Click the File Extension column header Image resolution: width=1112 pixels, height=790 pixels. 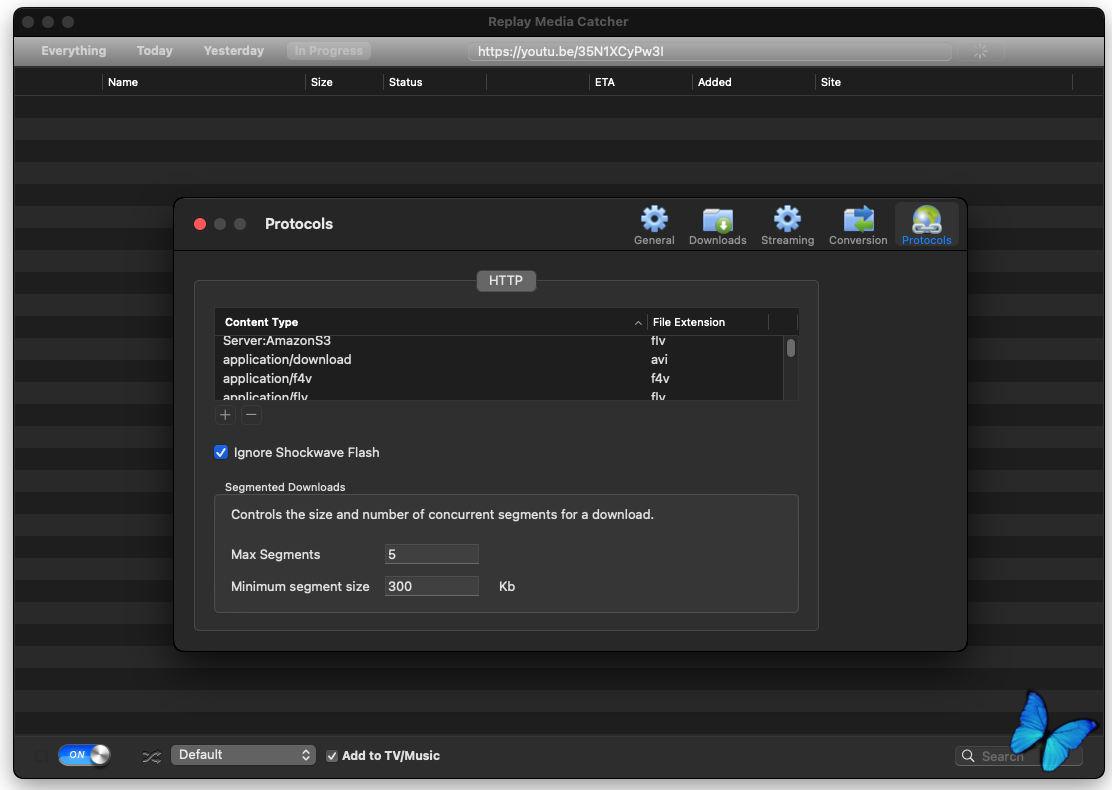tap(706, 322)
